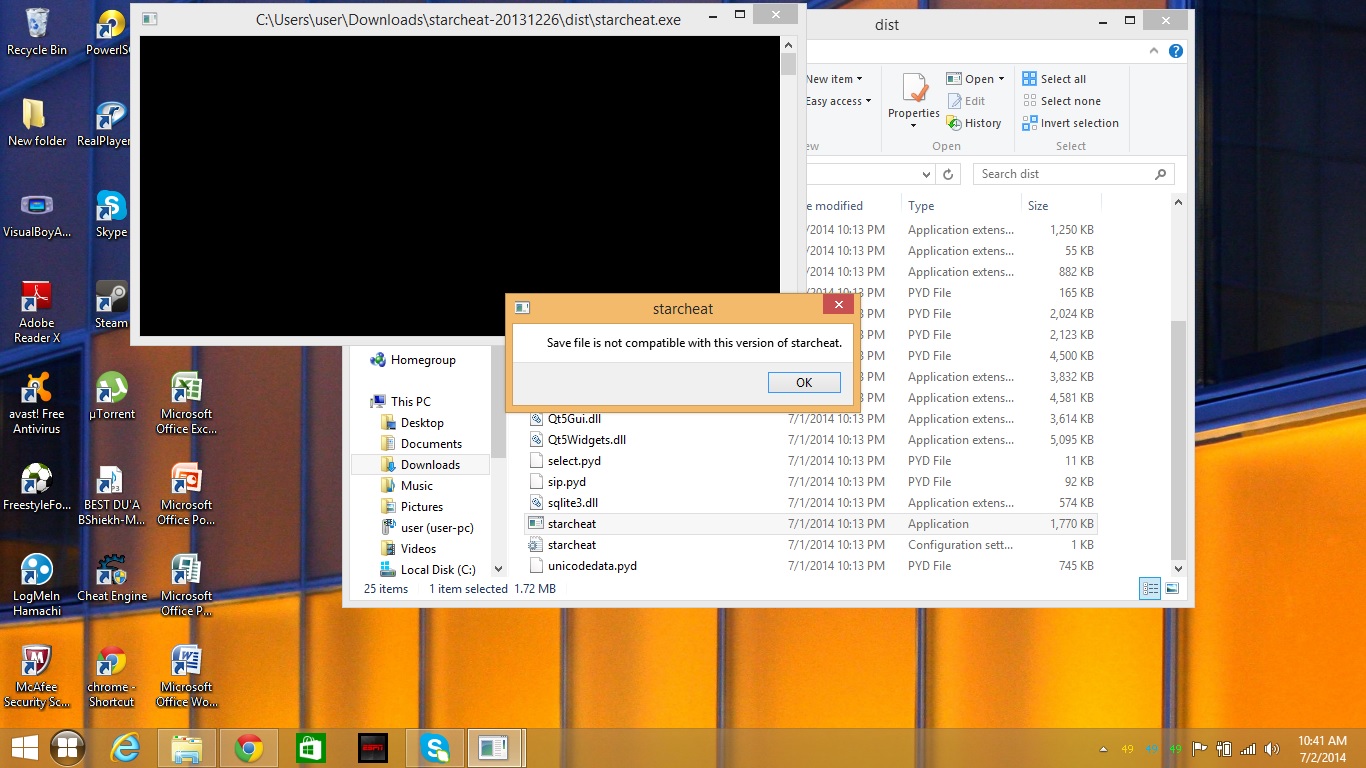Refresh the dist folder view
This screenshot has width=1366, height=768.
[x=949, y=174]
